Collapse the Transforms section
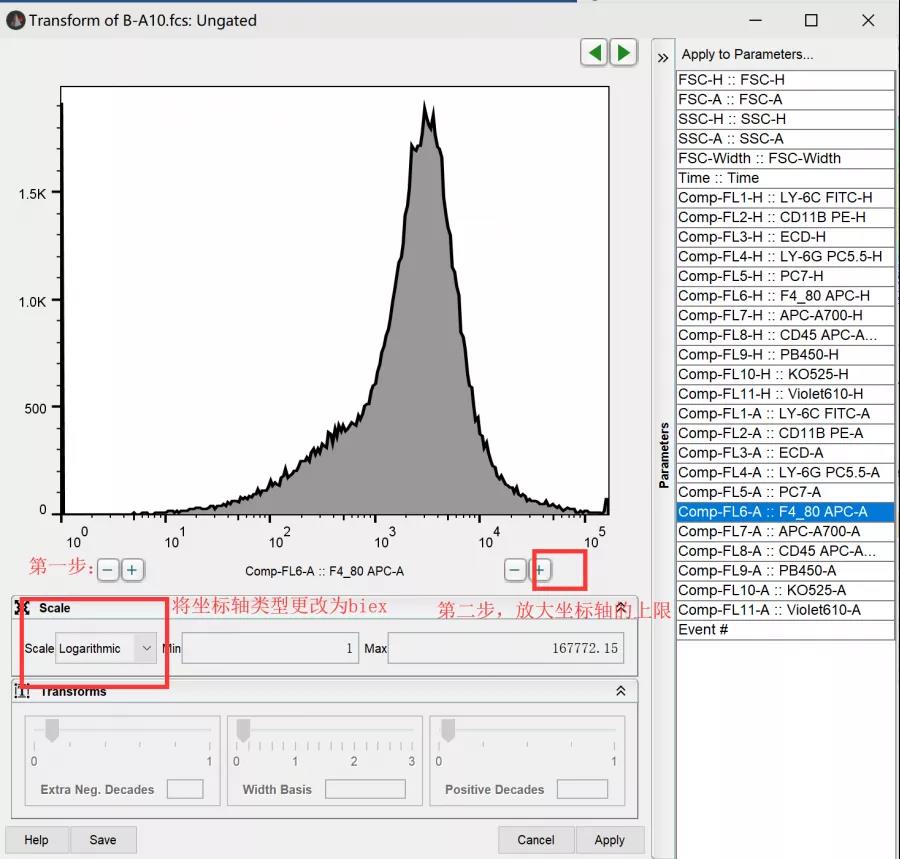 (621, 691)
